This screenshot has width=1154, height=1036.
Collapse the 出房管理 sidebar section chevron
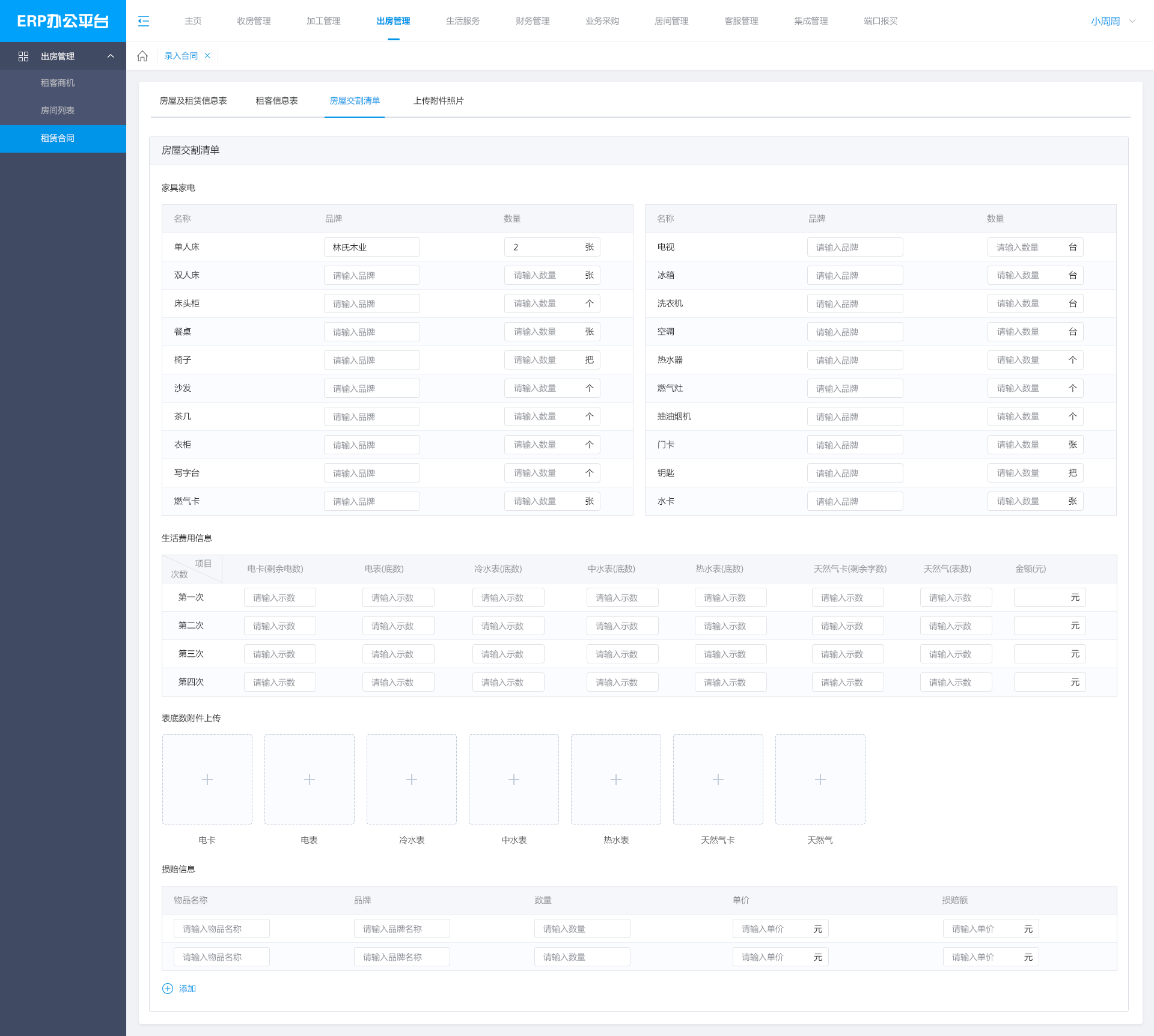click(x=111, y=56)
